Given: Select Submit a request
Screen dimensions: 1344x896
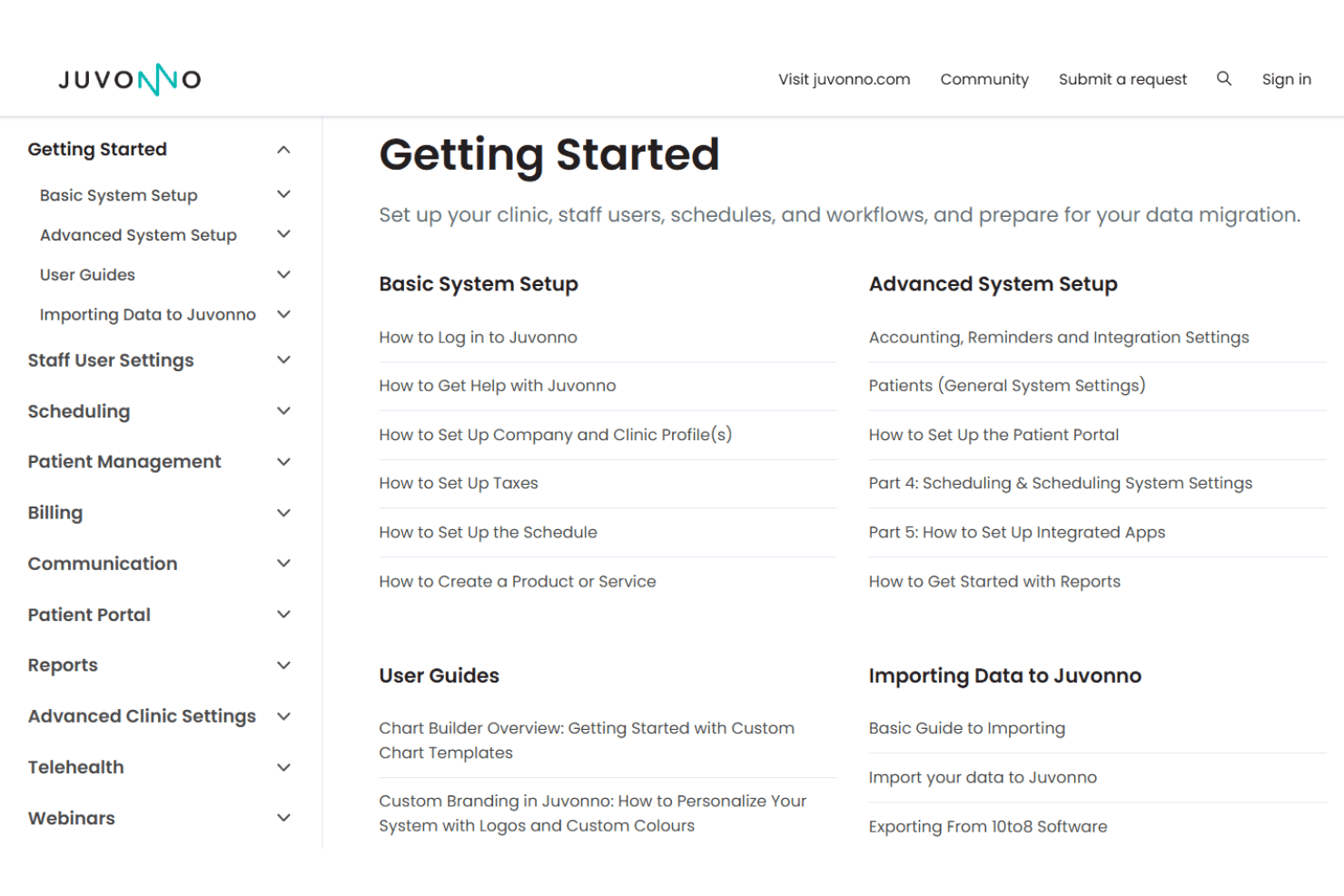Looking at the screenshot, I should 1122,79.
